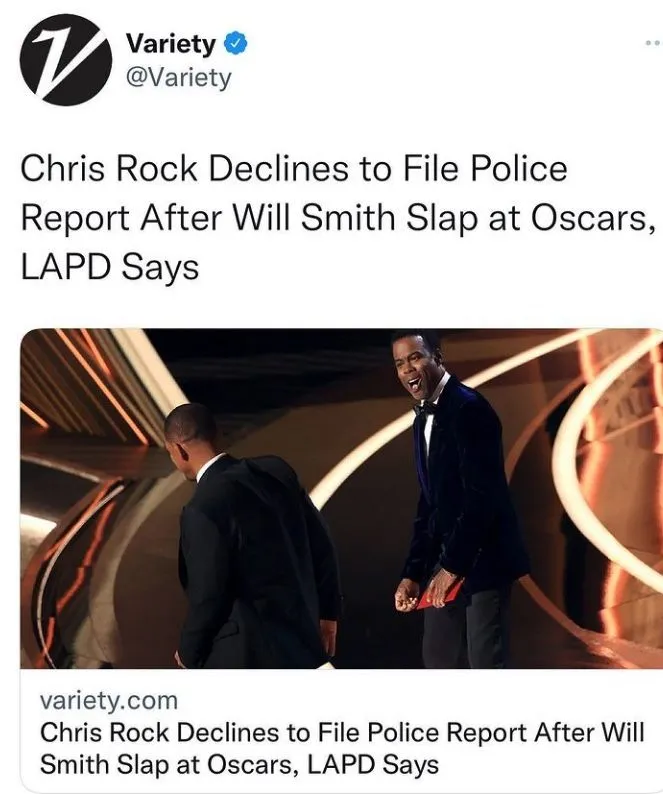
Task: Open the @Variety handle link
Action: pos(178,77)
